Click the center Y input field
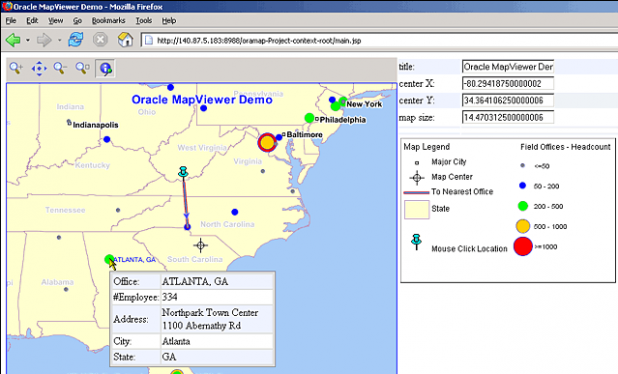This screenshot has height=374, width=618. (508, 100)
